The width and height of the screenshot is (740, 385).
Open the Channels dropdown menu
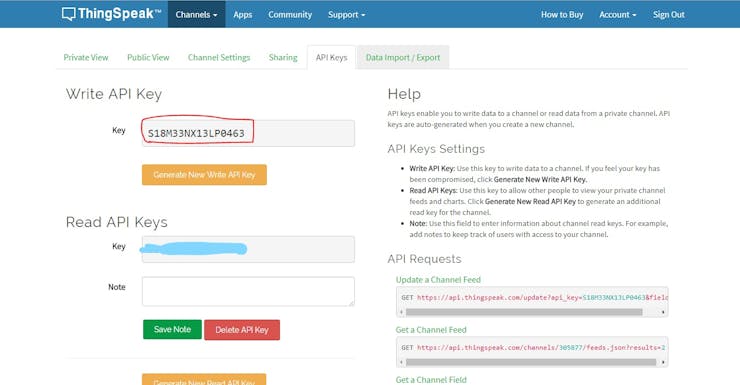pos(196,14)
